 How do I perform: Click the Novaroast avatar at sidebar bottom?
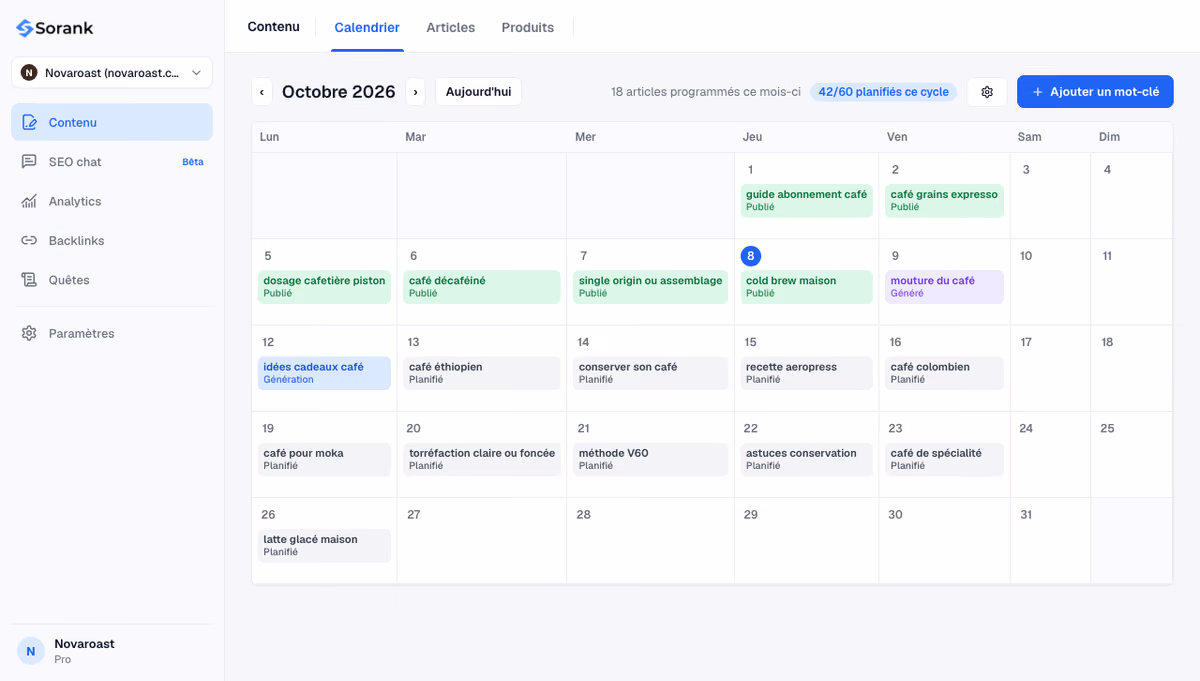point(30,651)
